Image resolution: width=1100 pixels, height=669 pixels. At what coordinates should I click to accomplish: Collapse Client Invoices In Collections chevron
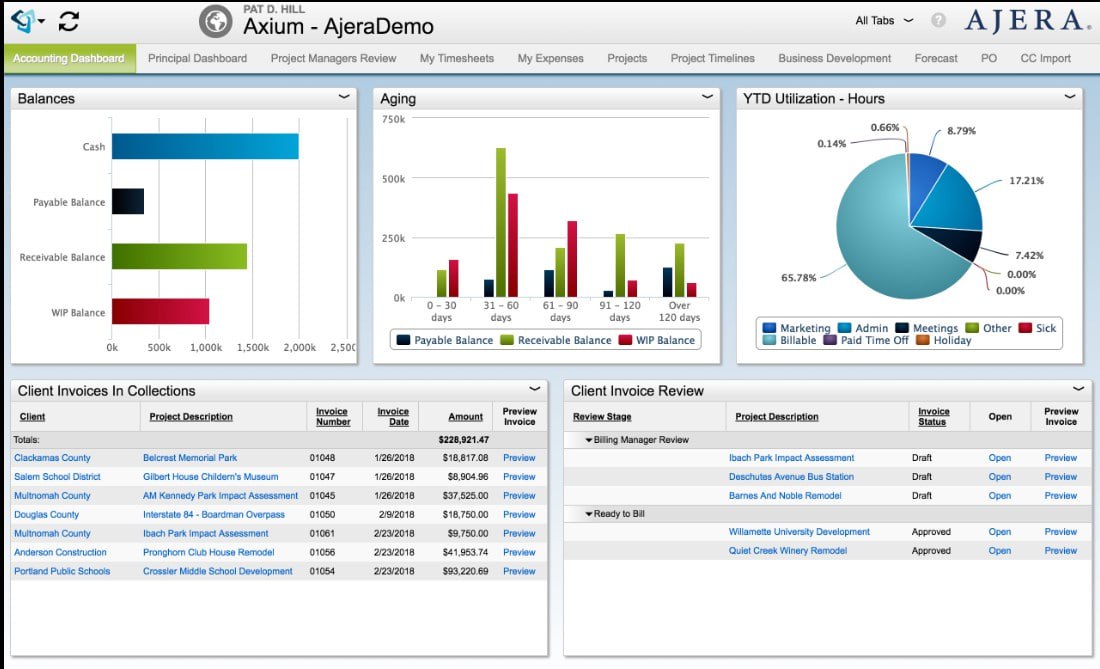[x=535, y=388]
